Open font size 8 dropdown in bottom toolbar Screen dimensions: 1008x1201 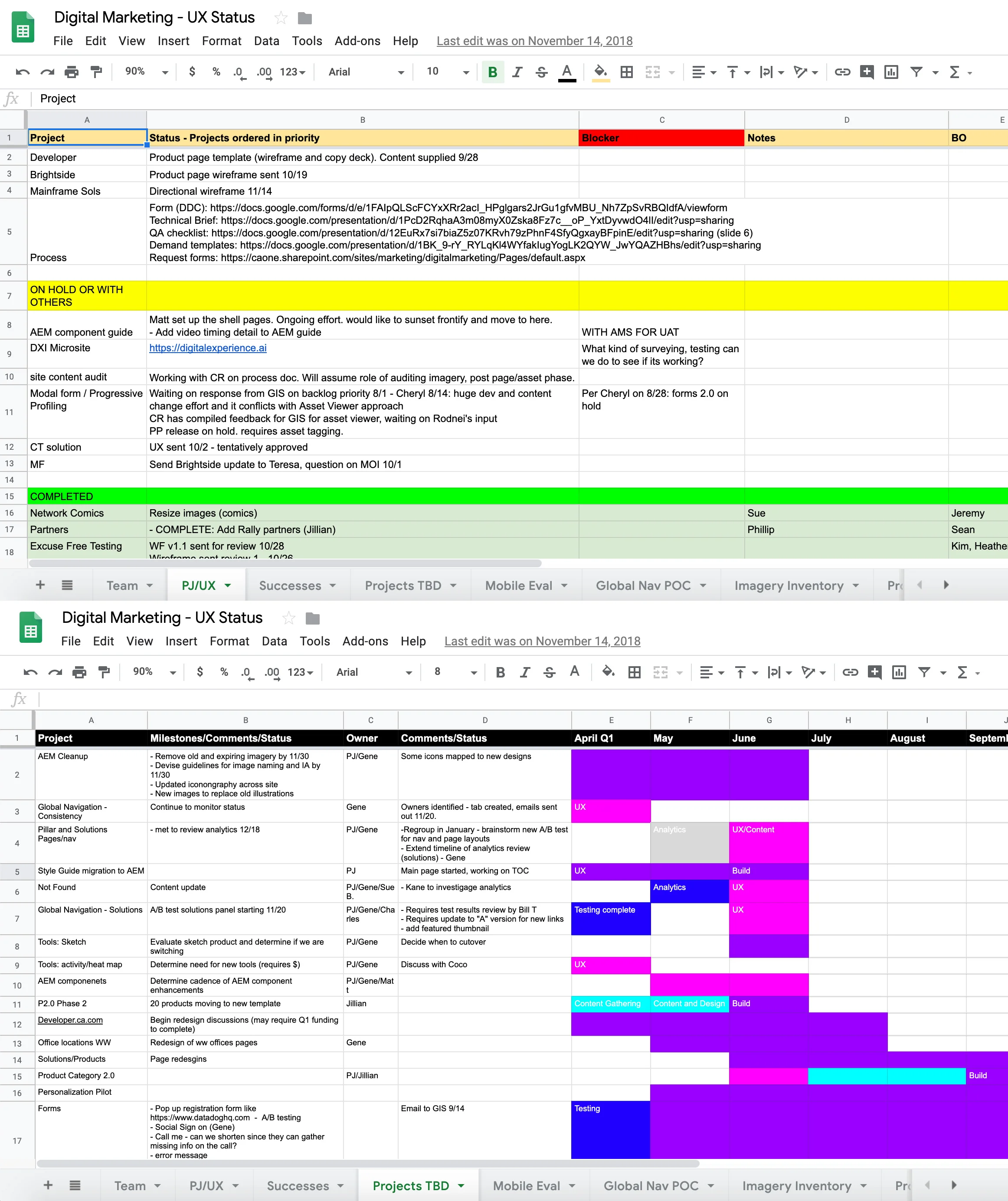pyautogui.click(x=456, y=673)
